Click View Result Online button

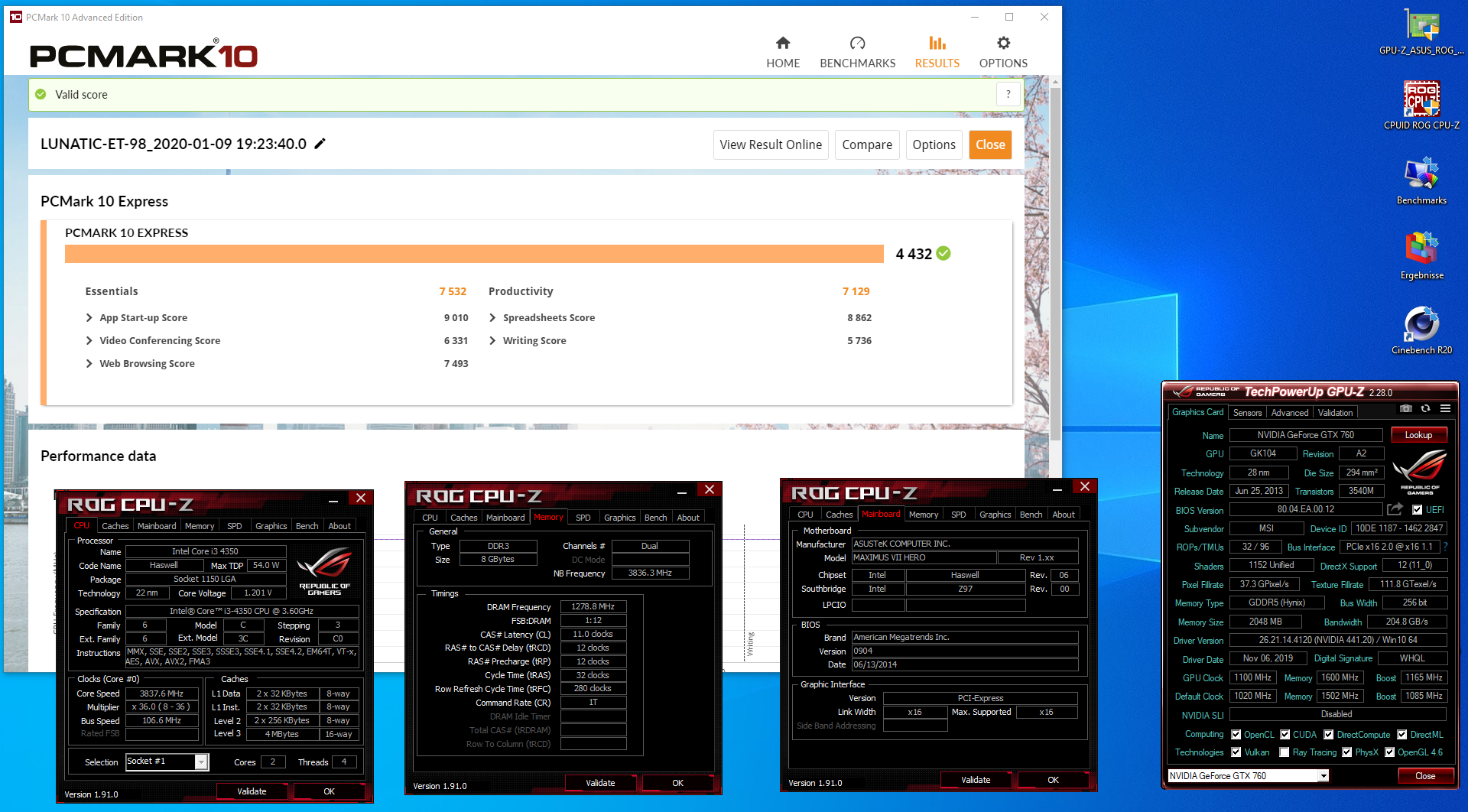pyautogui.click(x=771, y=145)
